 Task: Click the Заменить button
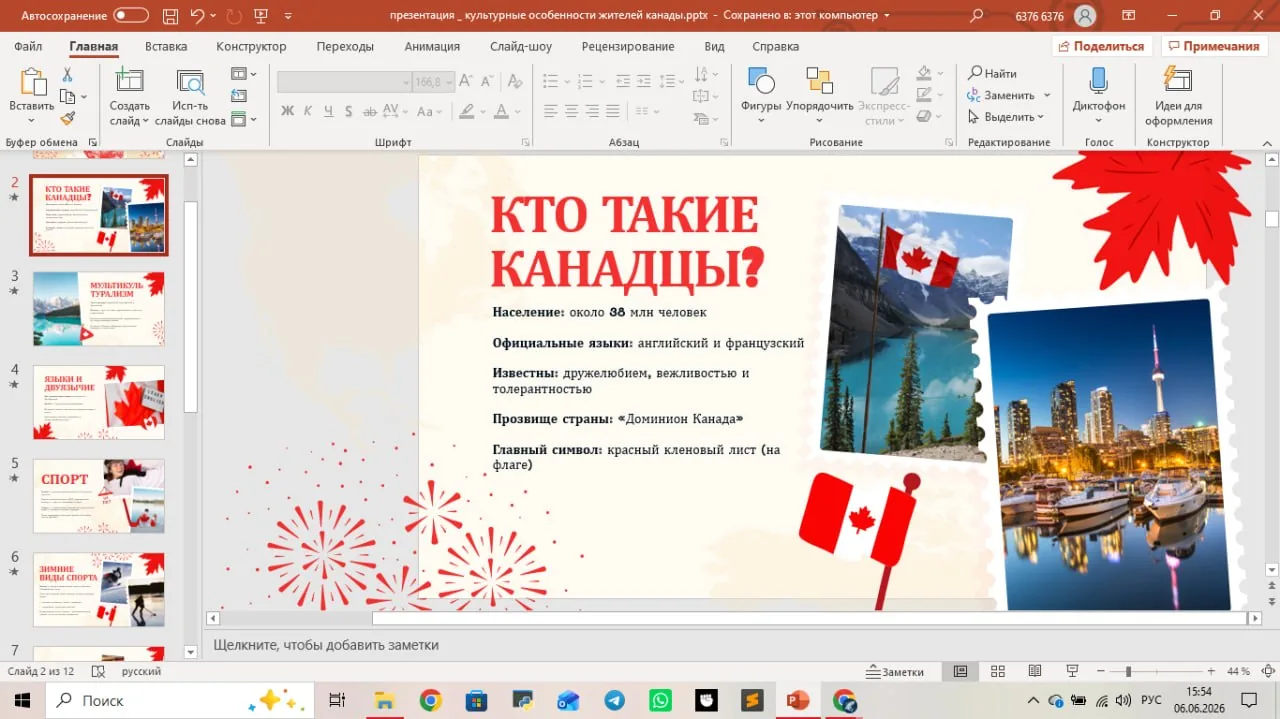(x=1002, y=95)
